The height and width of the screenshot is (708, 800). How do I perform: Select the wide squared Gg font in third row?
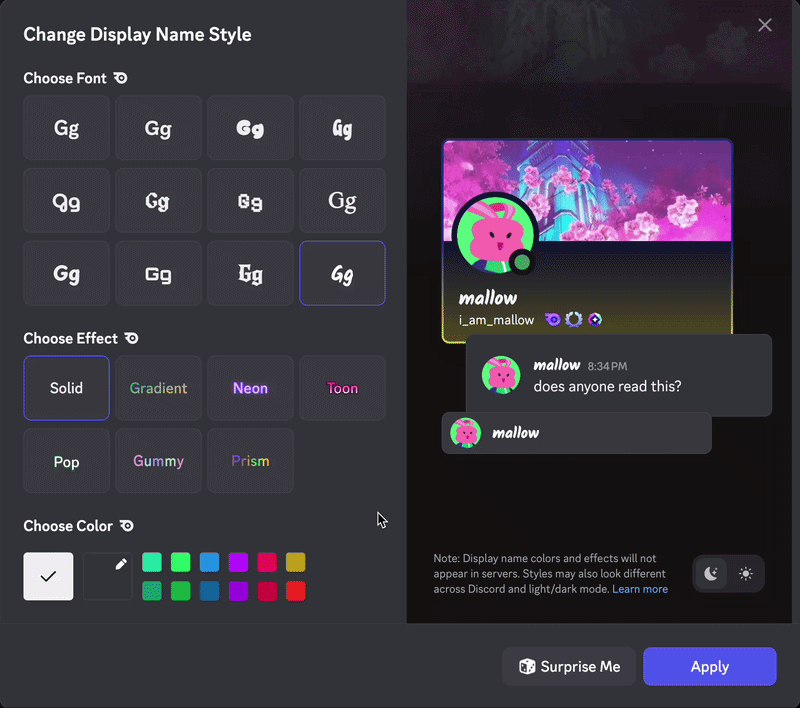click(x=158, y=273)
